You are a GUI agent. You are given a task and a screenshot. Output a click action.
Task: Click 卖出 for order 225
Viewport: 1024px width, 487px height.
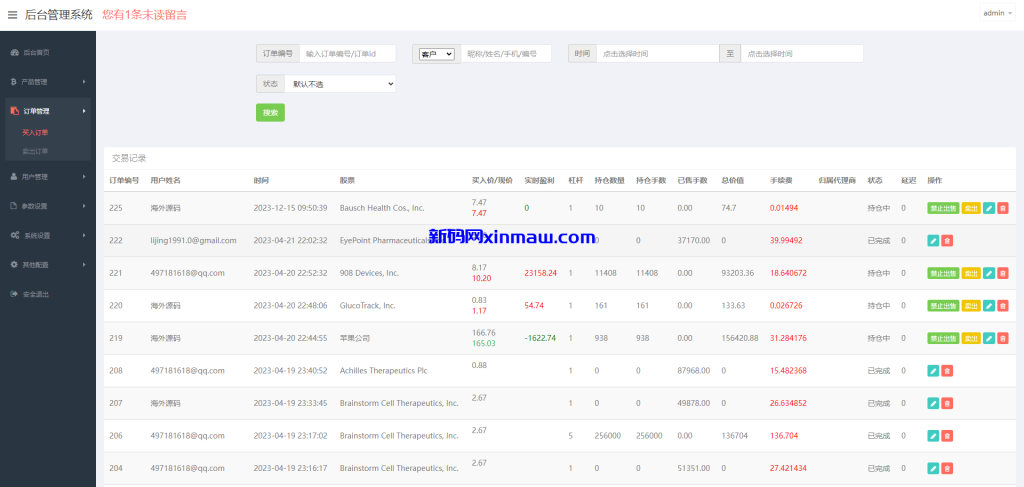click(971, 208)
